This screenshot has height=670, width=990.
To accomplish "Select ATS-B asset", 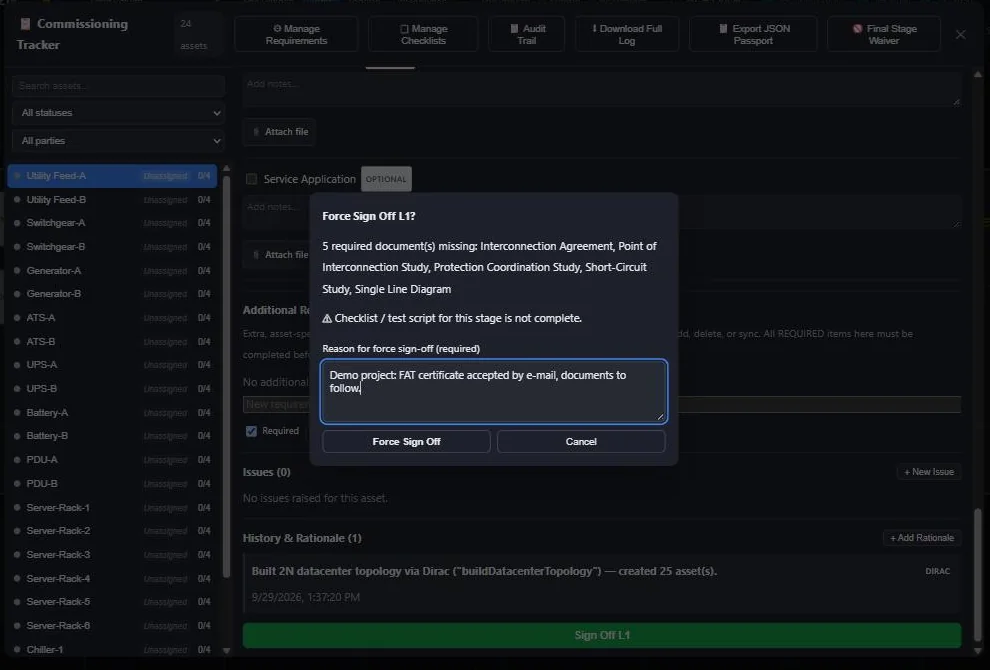I will click(x=112, y=342).
